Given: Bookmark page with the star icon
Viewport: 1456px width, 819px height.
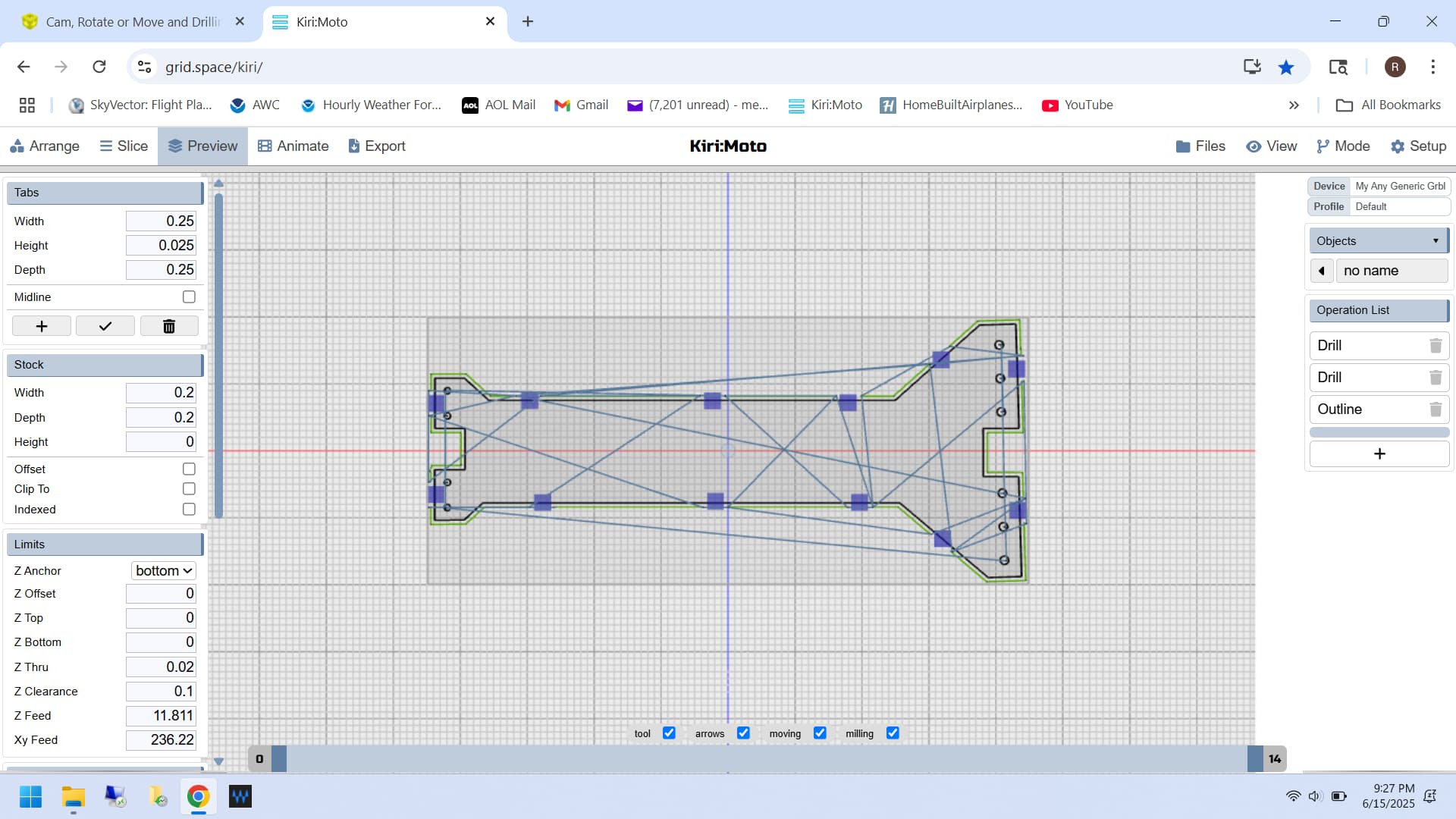Looking at the screenshot, I should click(x=1285, y=67).
